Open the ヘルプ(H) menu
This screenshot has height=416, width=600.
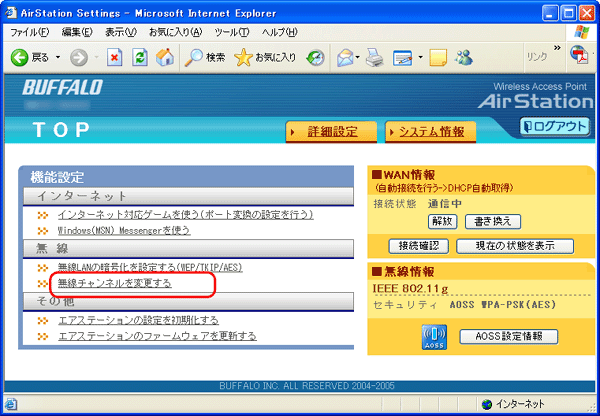click(279, 32)
